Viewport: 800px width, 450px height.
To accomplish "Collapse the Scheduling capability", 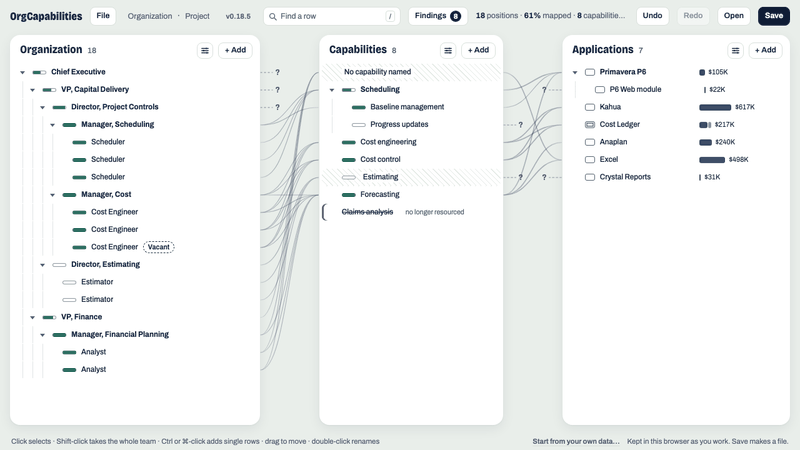I will 332,90.
